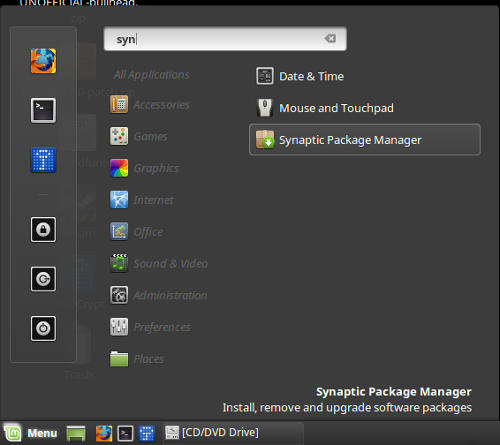Click the show desktop icon on the panel
Image resolution: width=500 pixels, height=445 pixels.
(76, 434)
